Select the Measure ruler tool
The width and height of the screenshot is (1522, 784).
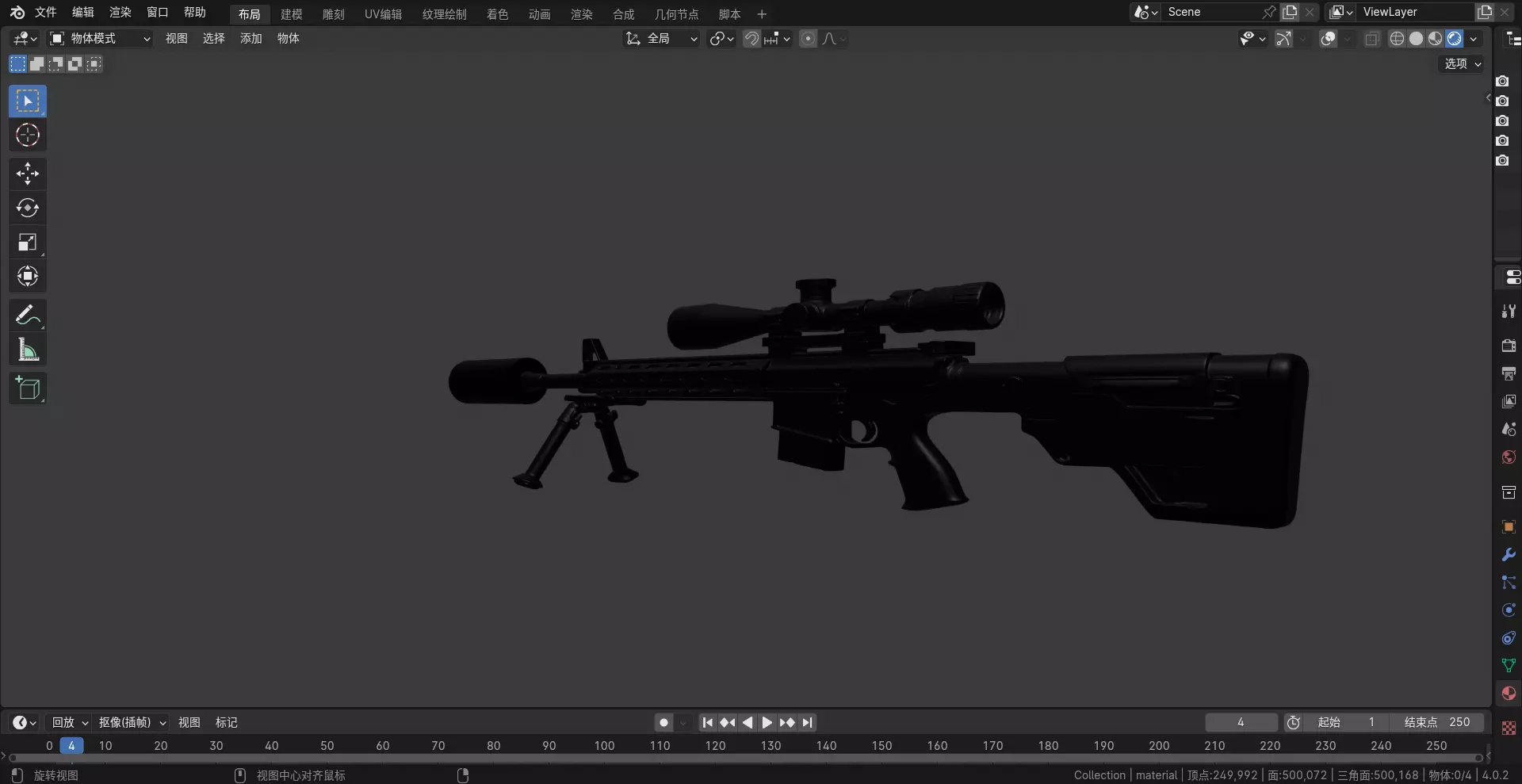click(28, 349)
